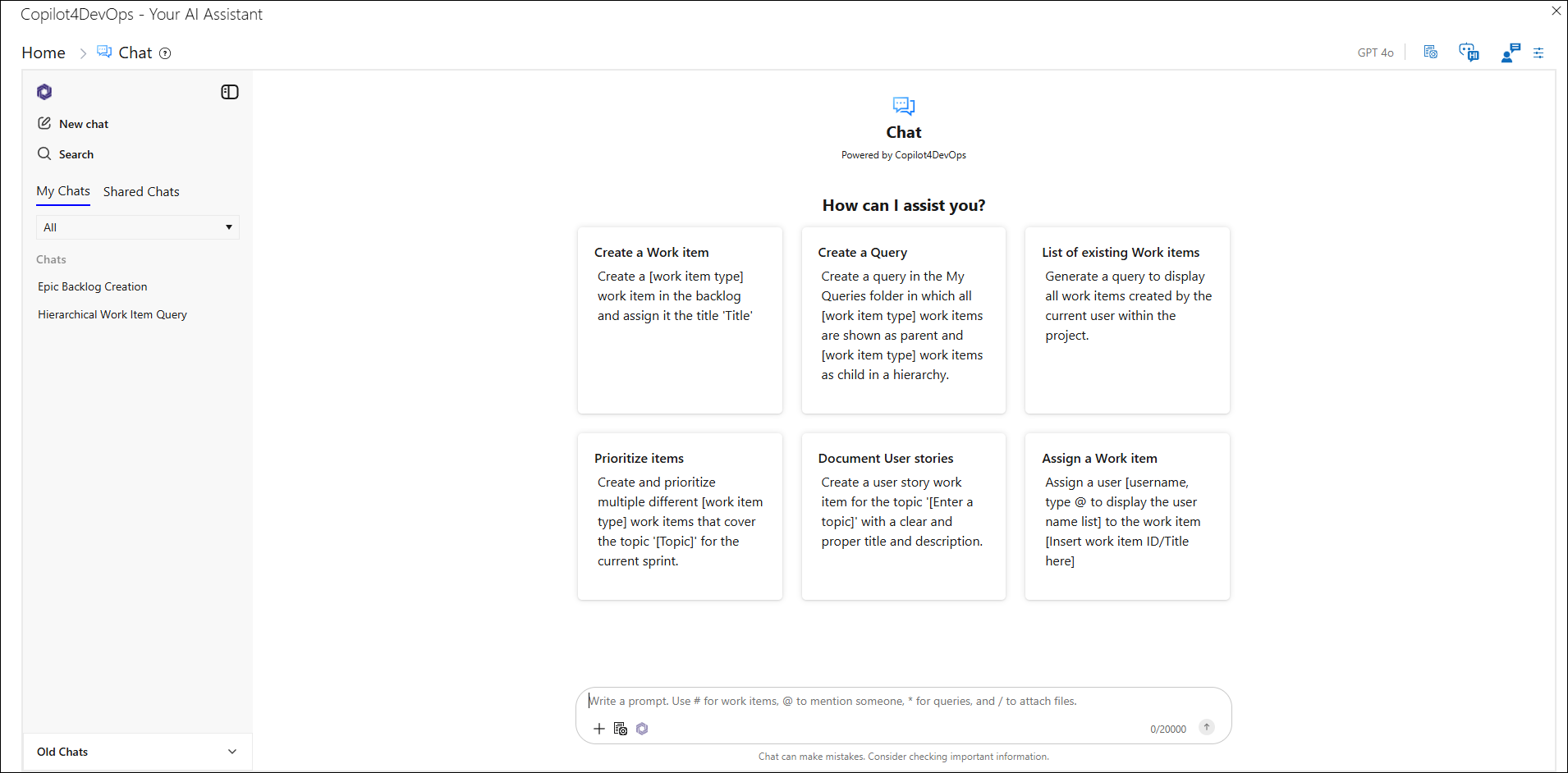Toggle the sidebar collapse icon
The height and width of the screenshot is (773, 1568).
coord(230,92)
